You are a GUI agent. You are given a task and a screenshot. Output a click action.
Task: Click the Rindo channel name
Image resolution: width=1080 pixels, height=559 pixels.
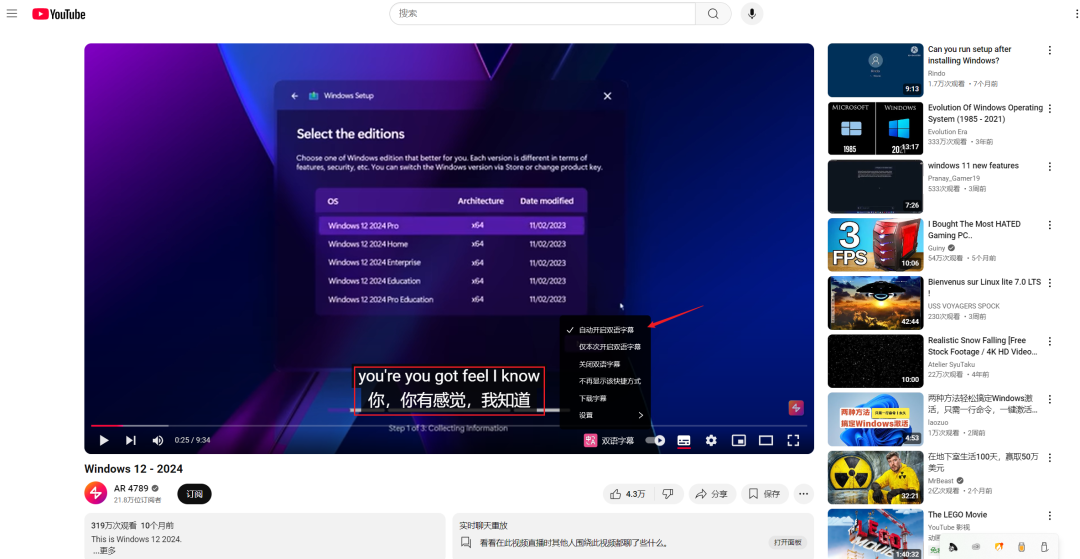click(937, 73)
